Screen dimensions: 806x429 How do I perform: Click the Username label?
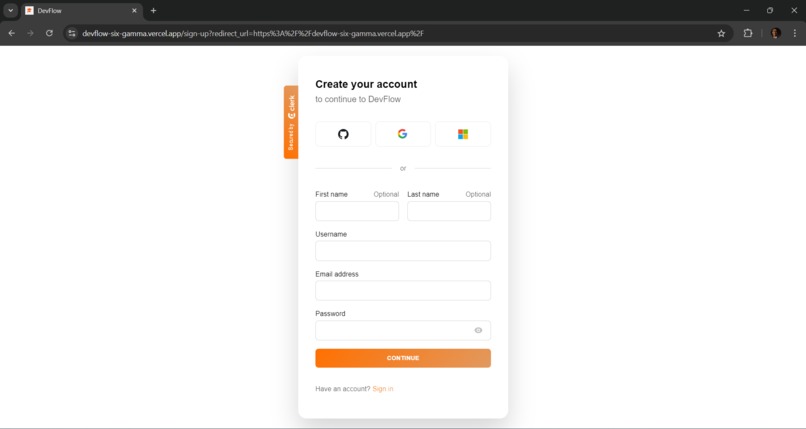pyautogui.click(x=331, y=234)
